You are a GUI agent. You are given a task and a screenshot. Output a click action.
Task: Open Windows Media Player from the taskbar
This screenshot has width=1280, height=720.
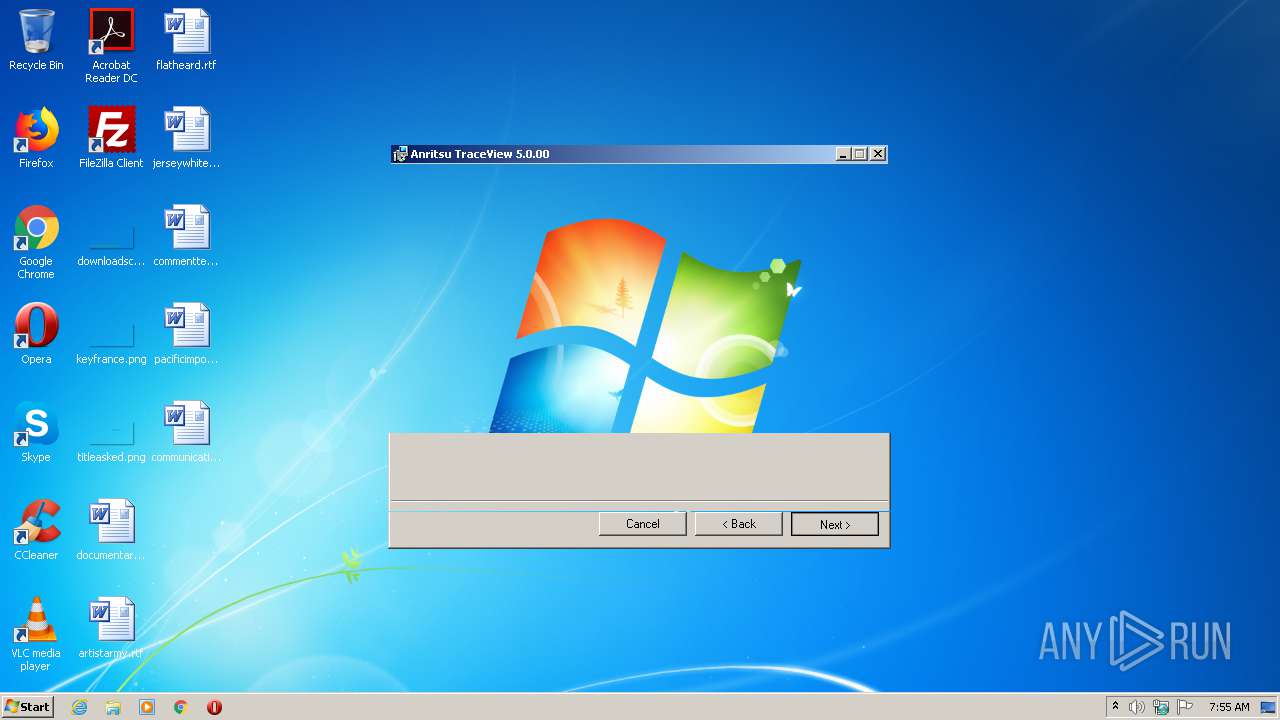point(147,707)
